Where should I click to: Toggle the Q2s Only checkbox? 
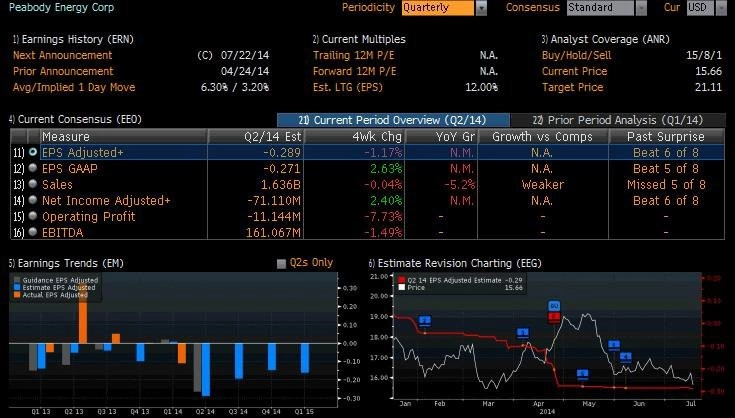tap(281, 264)
